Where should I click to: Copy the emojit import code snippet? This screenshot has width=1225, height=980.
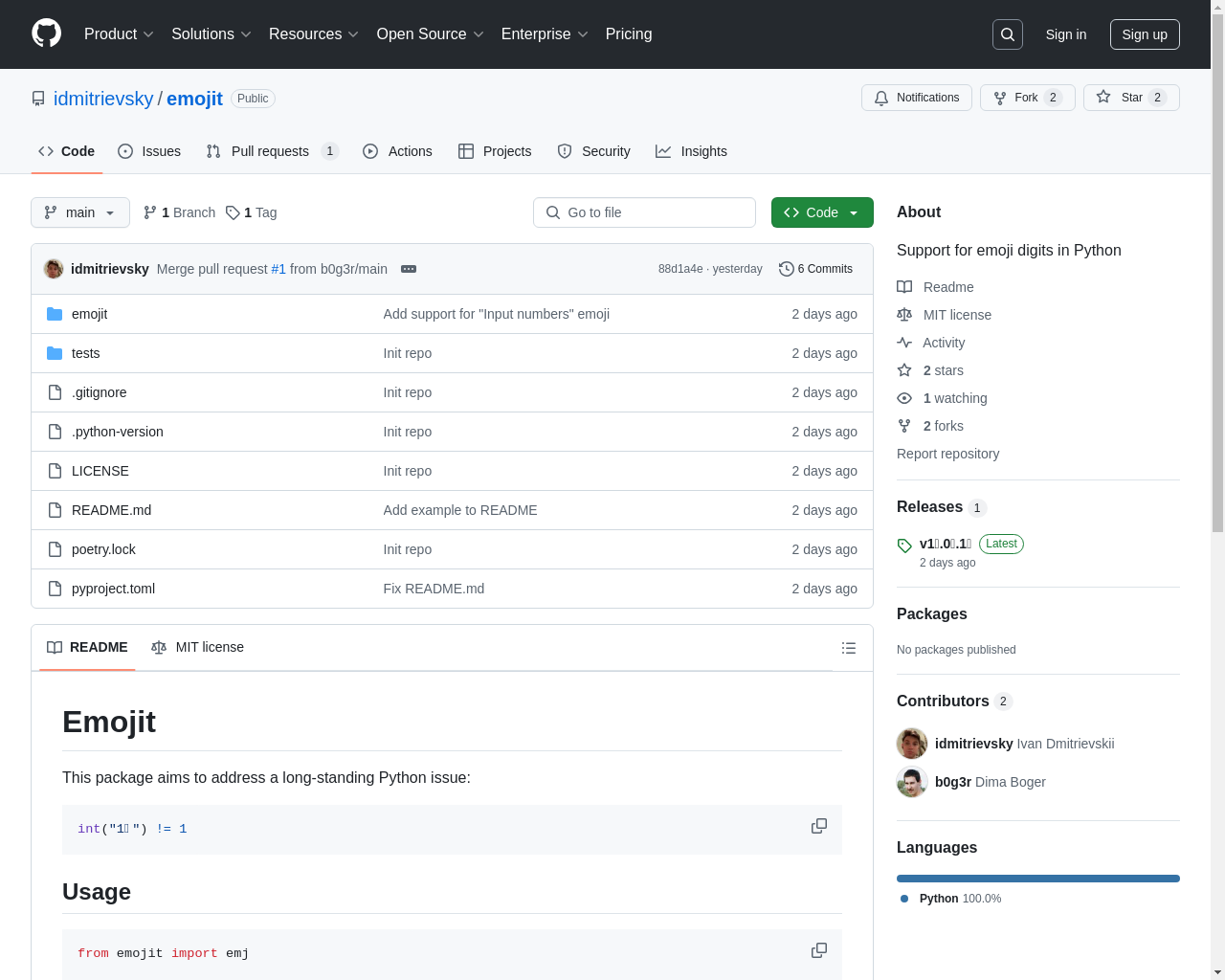click(x=819, y=950)
